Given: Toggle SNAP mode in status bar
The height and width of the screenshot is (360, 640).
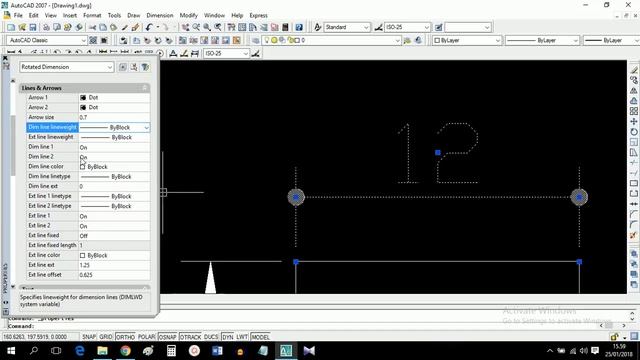Looking at the screenshot, I should (x=89, y=337).
